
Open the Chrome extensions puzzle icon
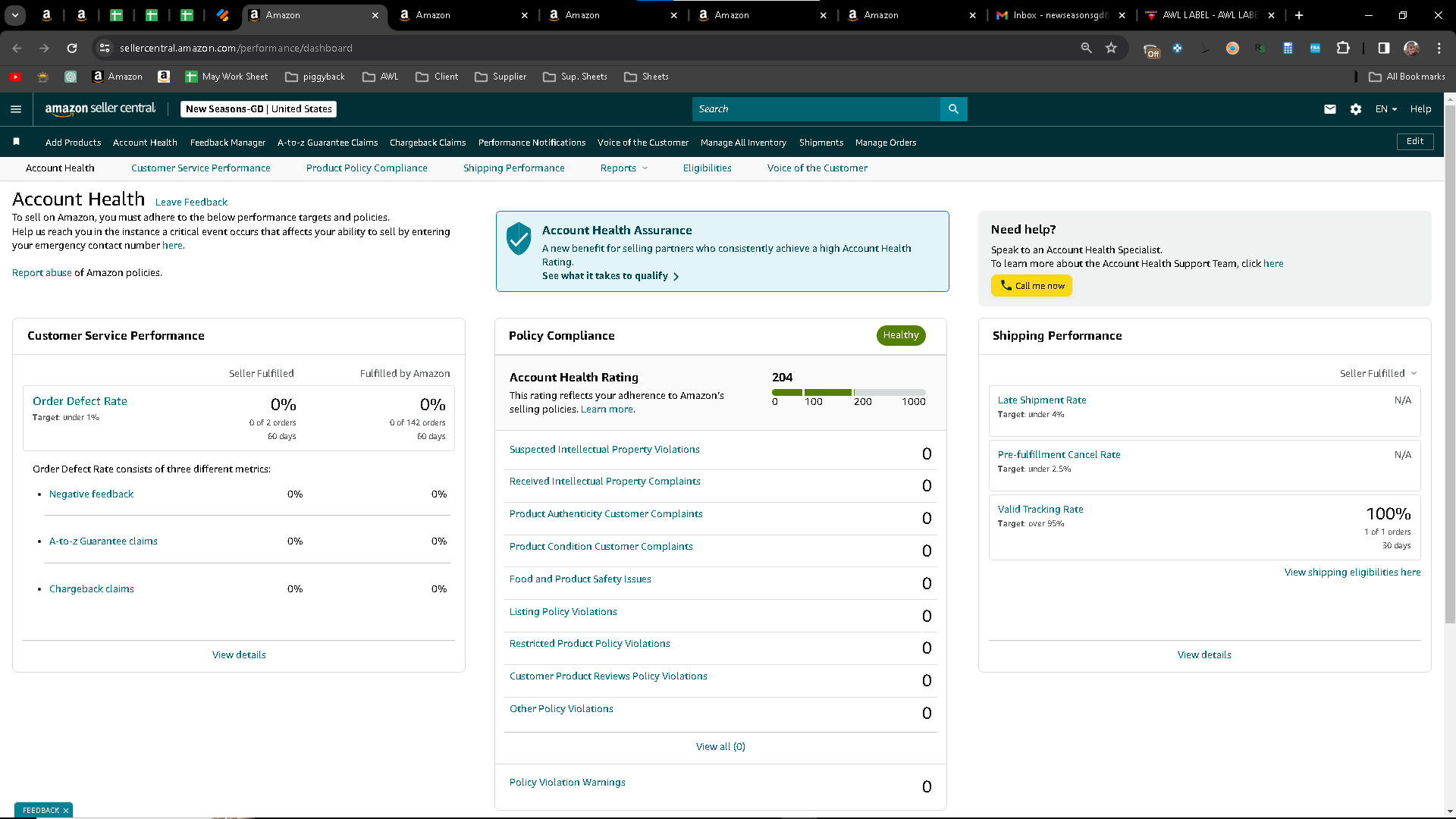point(1343,48)
